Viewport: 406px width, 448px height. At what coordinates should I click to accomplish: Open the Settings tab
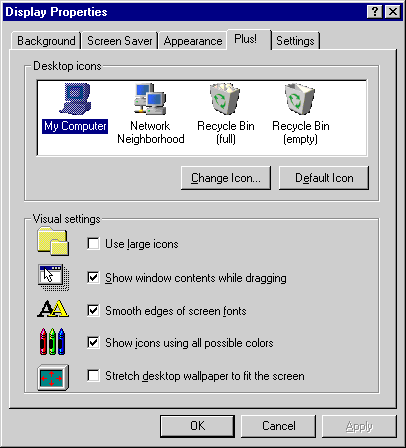[x=295, y=41]
